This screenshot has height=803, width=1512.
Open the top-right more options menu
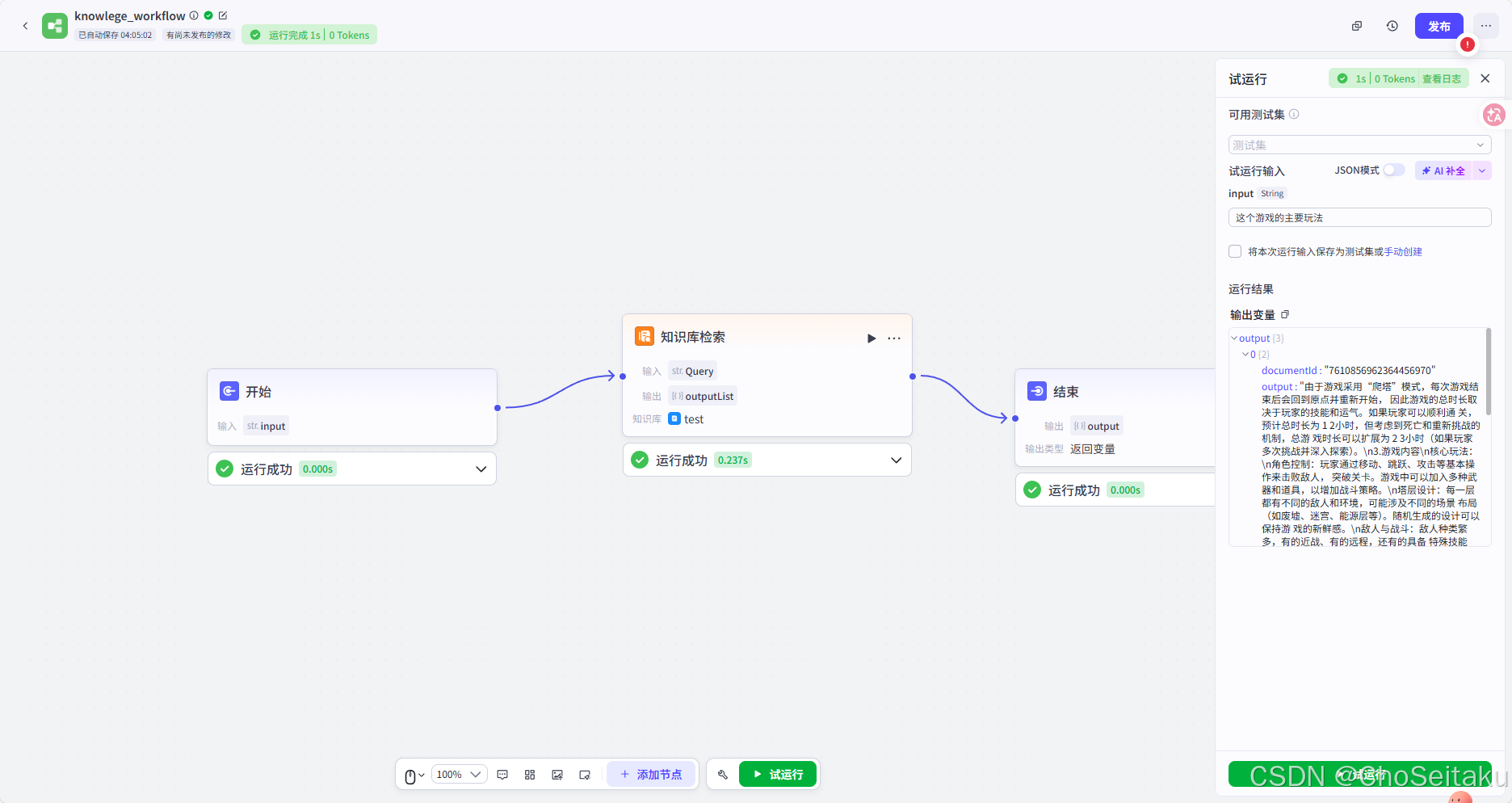pyautogui.click(x=1486, y=26)
